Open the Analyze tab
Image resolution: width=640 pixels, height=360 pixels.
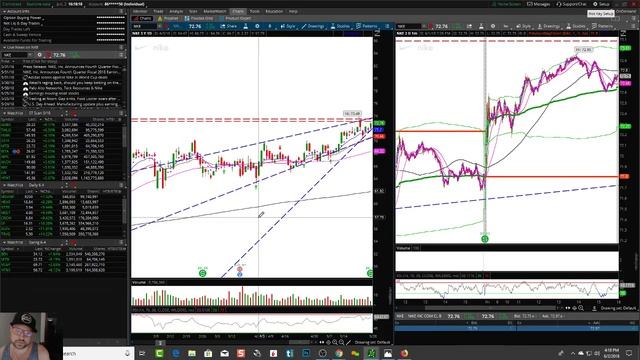tap(176, 11)
